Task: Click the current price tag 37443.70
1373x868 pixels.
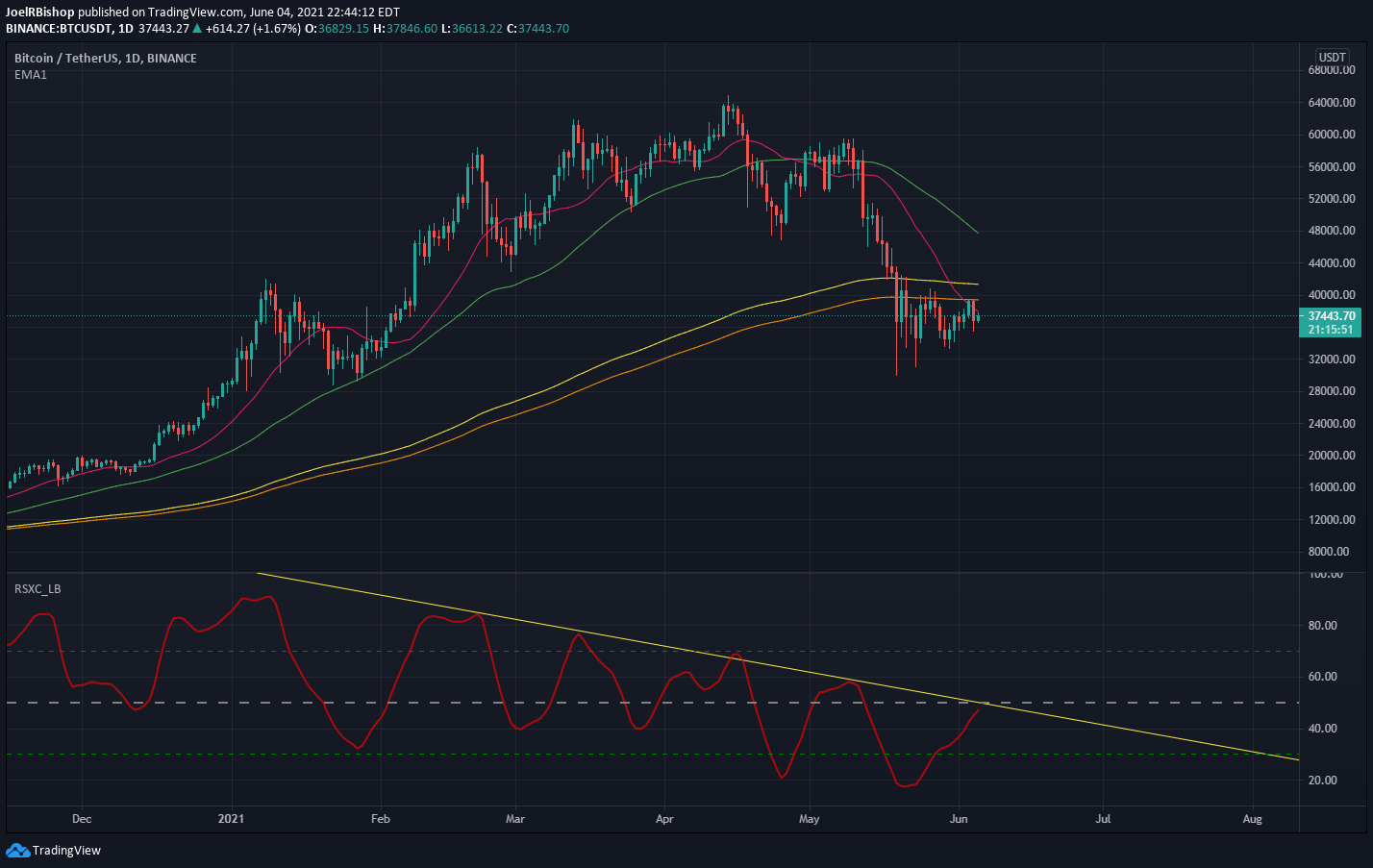Action: tap(1332, 315)
